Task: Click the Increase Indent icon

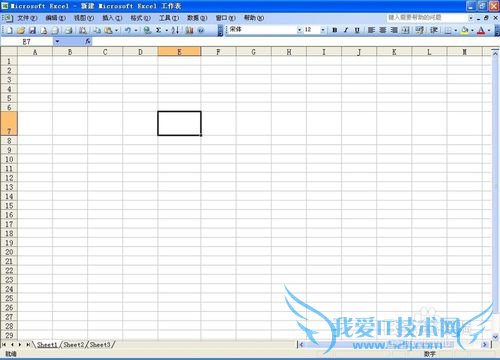Action: click(x=434, y=30)
